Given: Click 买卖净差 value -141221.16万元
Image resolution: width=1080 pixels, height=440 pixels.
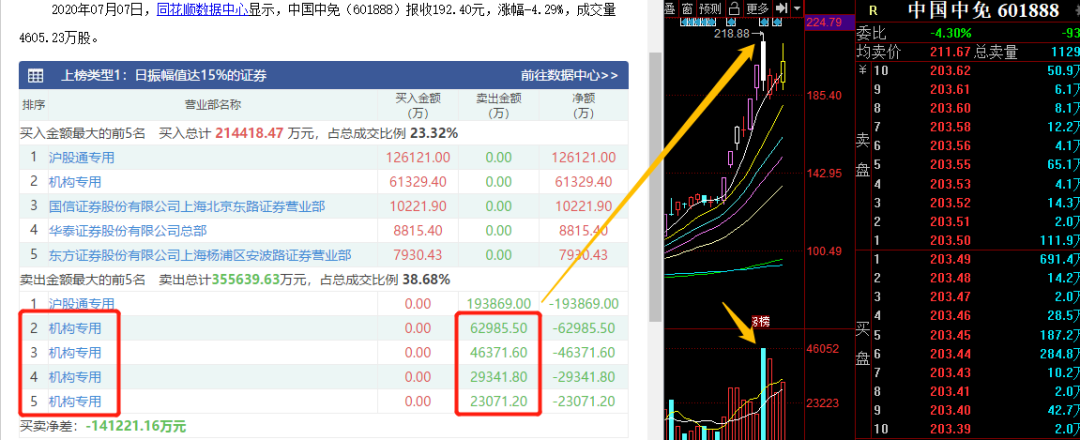Looking at the screenshot, I should click(x=136, y=426).
